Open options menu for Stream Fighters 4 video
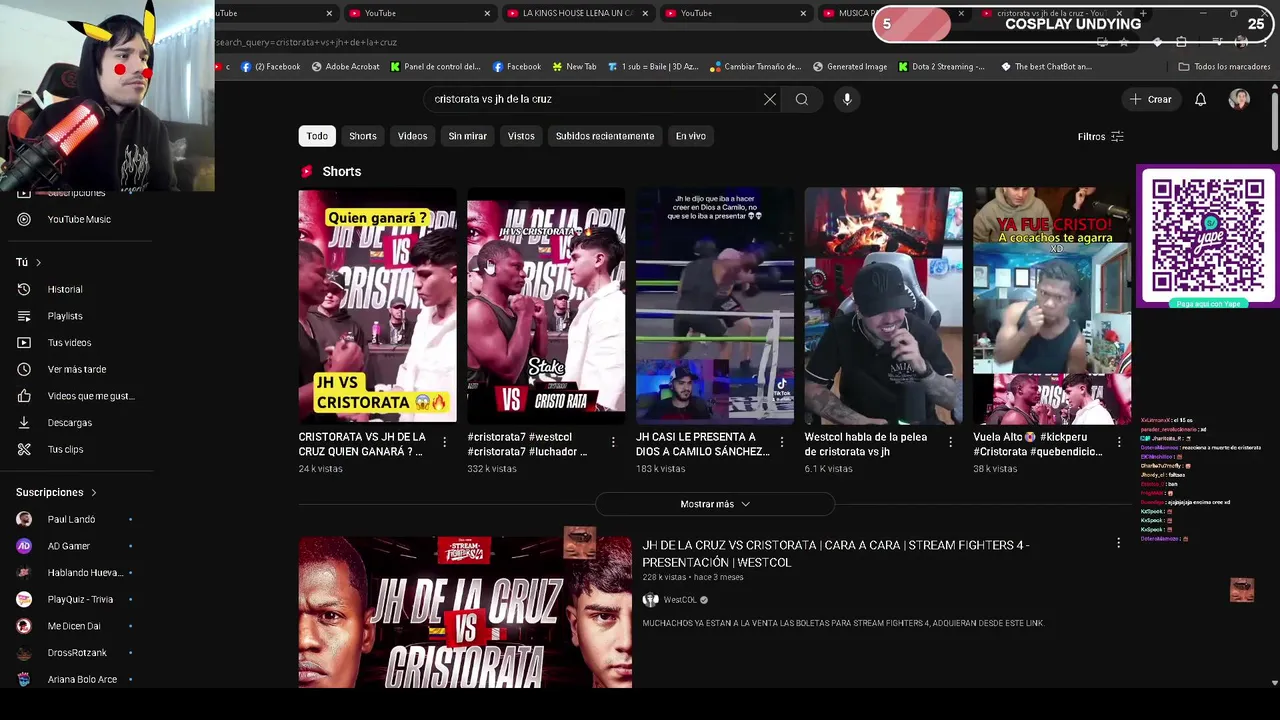Screen dimensions: 1280x720 [1118, 543]
